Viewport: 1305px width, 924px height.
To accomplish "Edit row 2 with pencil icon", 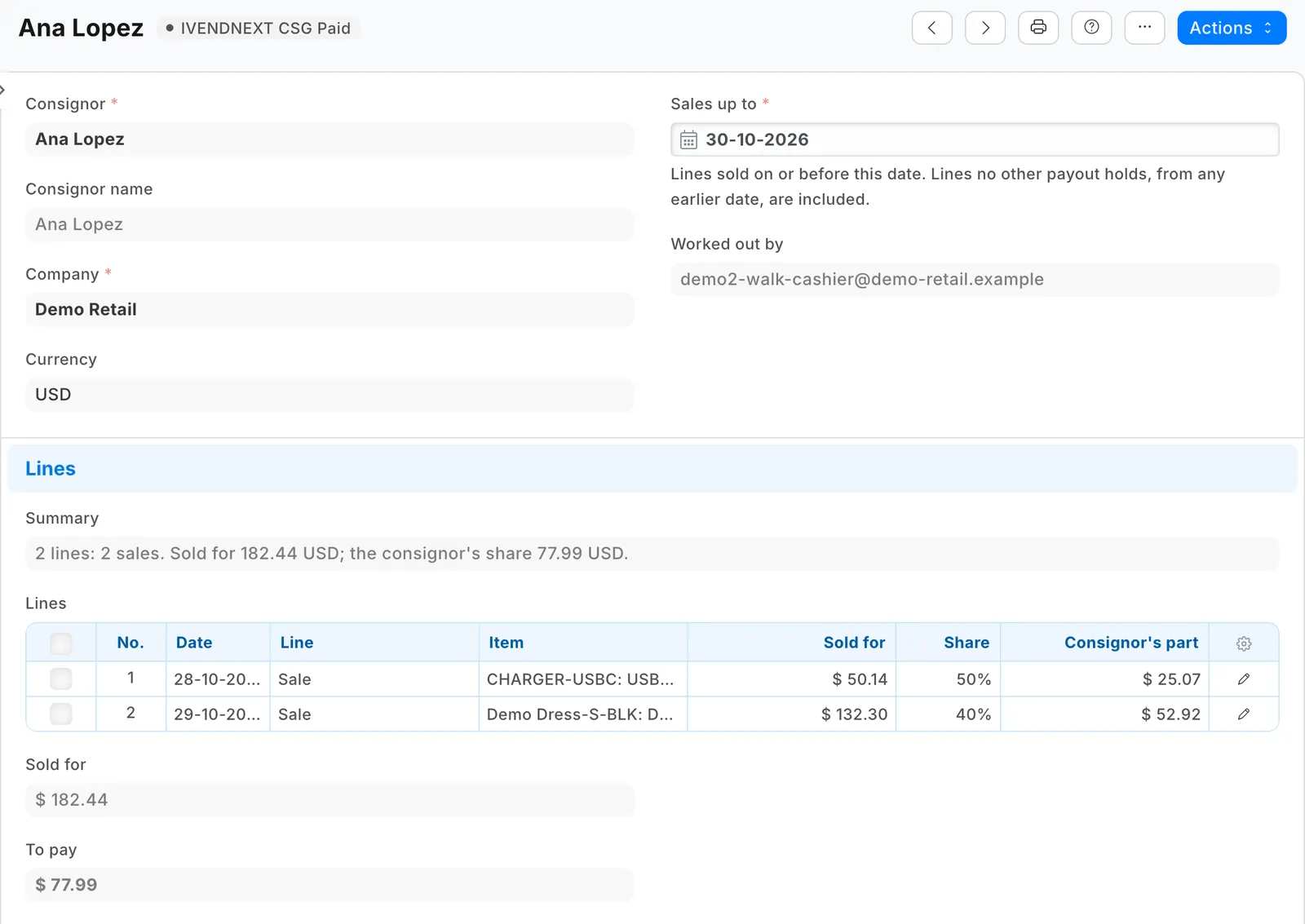I will [x=1244, y=714].
